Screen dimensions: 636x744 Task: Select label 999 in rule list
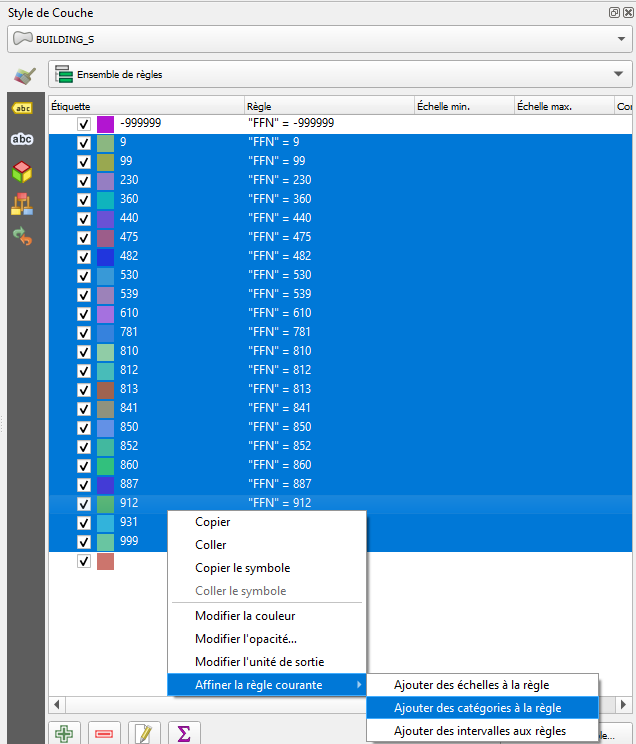coord(129,540)
